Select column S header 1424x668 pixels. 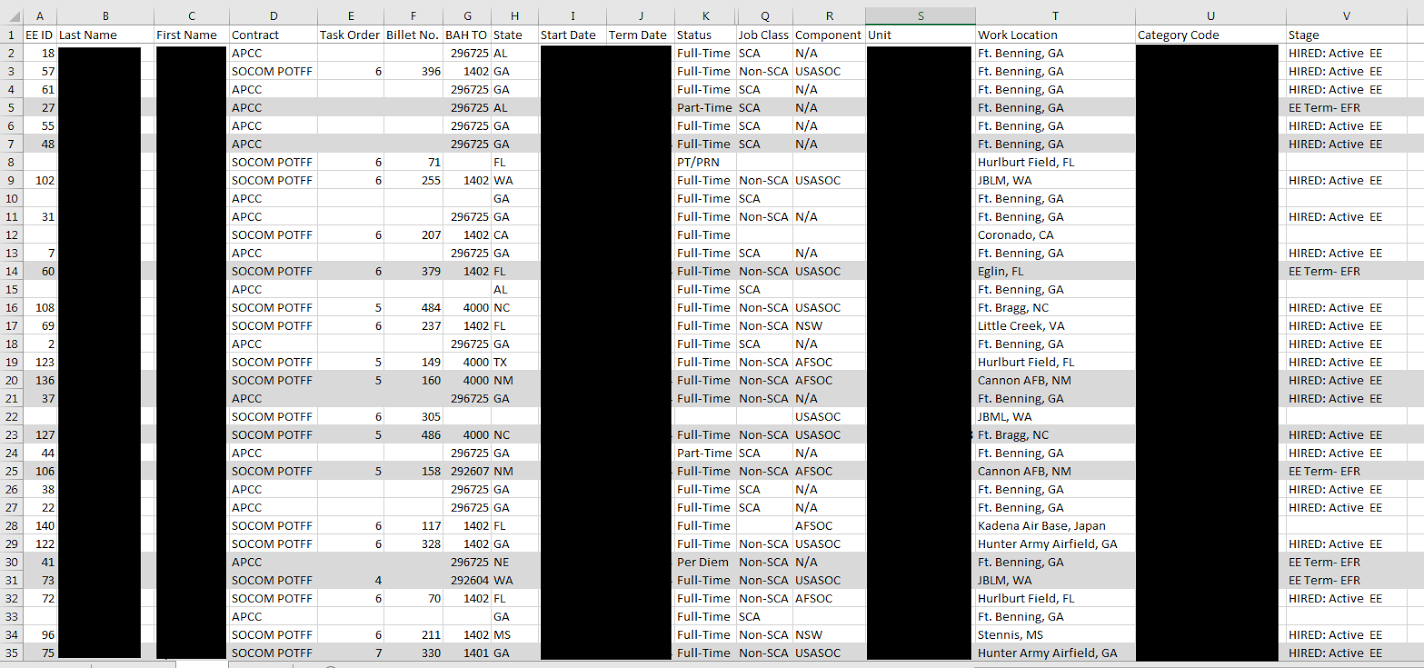click(920, 16)
